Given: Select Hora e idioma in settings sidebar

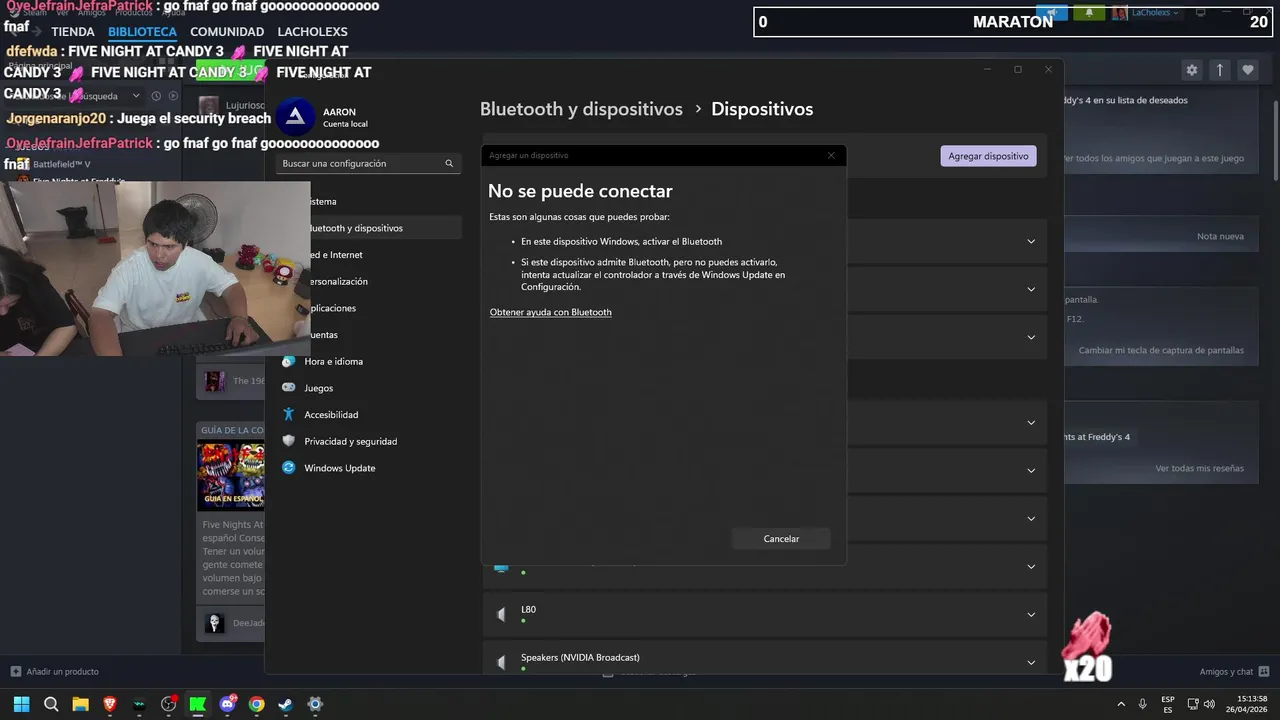Looking at the screenshot, I should point(370,361).
